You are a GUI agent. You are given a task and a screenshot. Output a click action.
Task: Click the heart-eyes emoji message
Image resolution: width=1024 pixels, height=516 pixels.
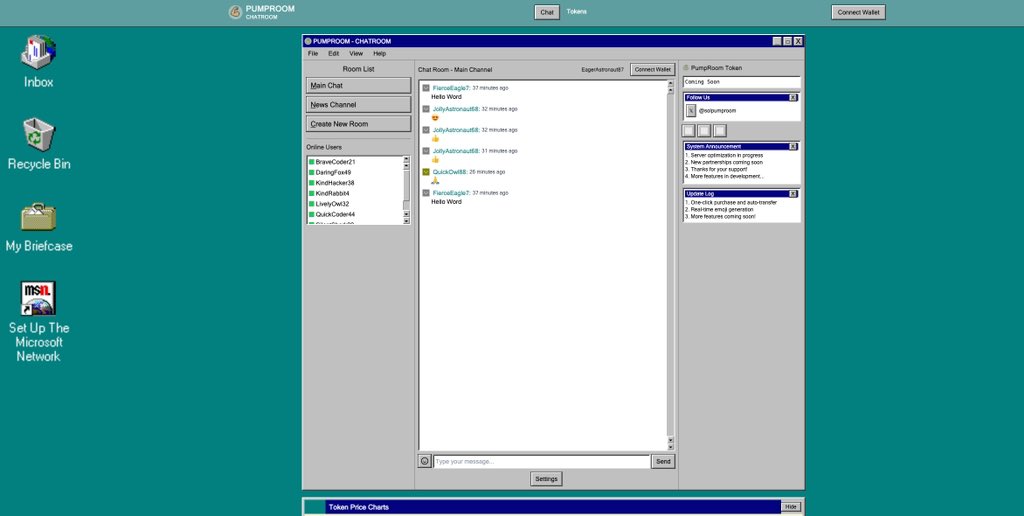tap(435, 118)
